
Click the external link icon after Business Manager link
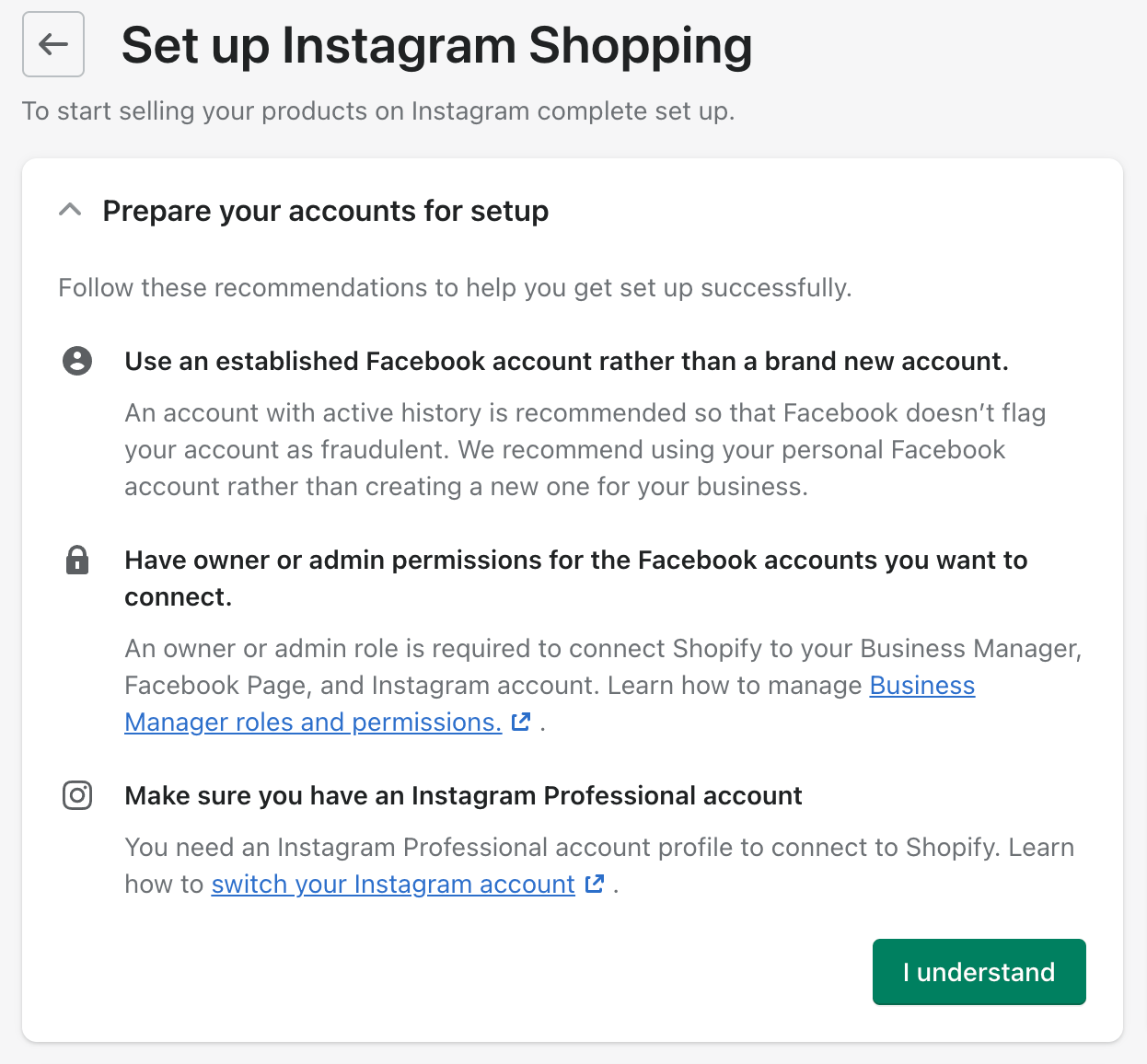[521, 723]
